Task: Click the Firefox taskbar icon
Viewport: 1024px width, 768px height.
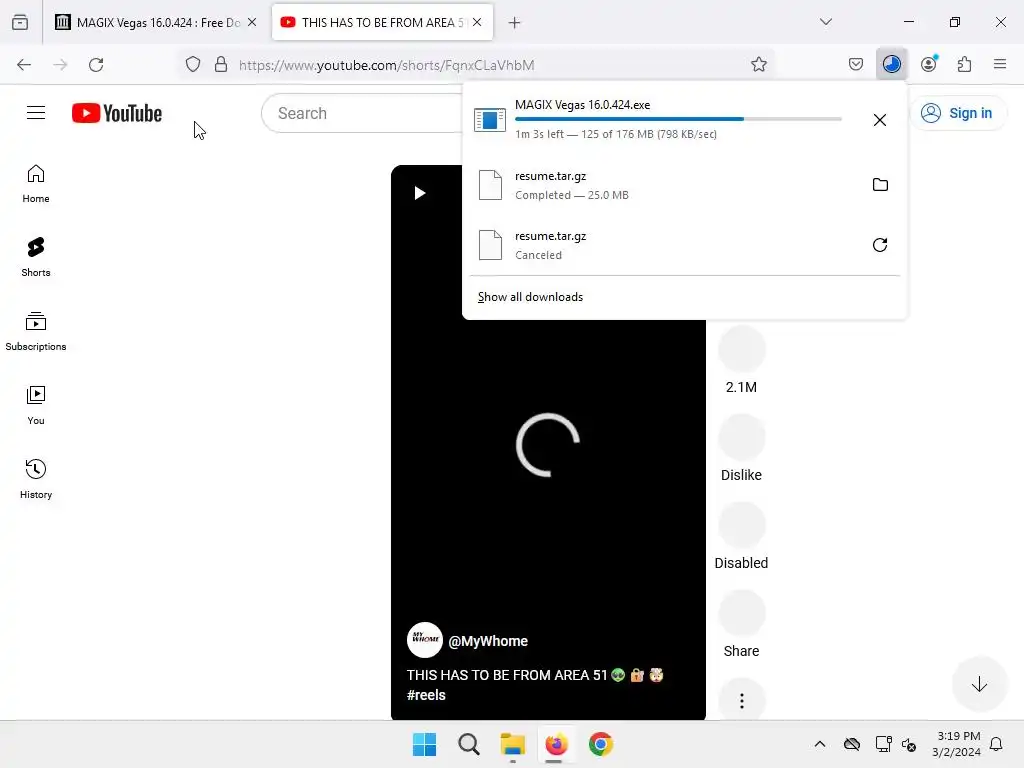Action: 556,744
